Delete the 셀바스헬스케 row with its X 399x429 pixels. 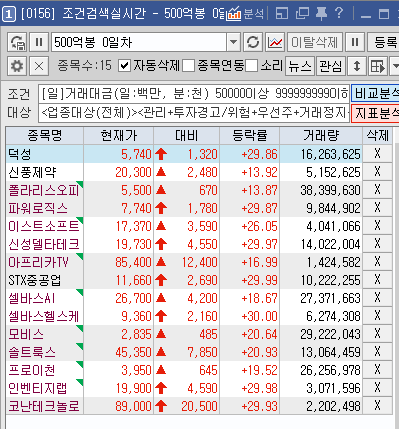point(377,316)
